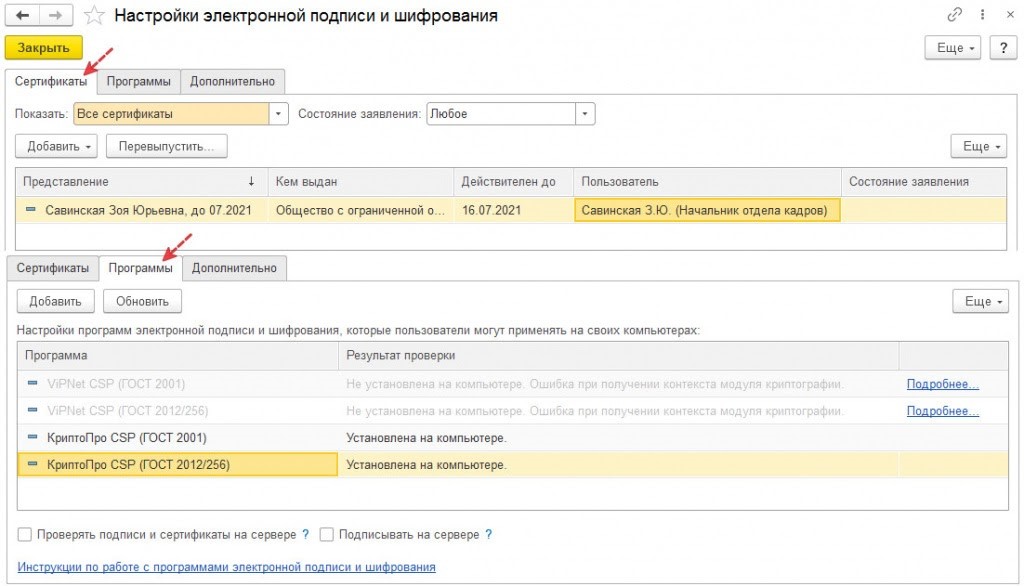The height and width of the screenshot is (586, 1024).
Task: Open the instructions link at the bottom
Action: (226, 567)
